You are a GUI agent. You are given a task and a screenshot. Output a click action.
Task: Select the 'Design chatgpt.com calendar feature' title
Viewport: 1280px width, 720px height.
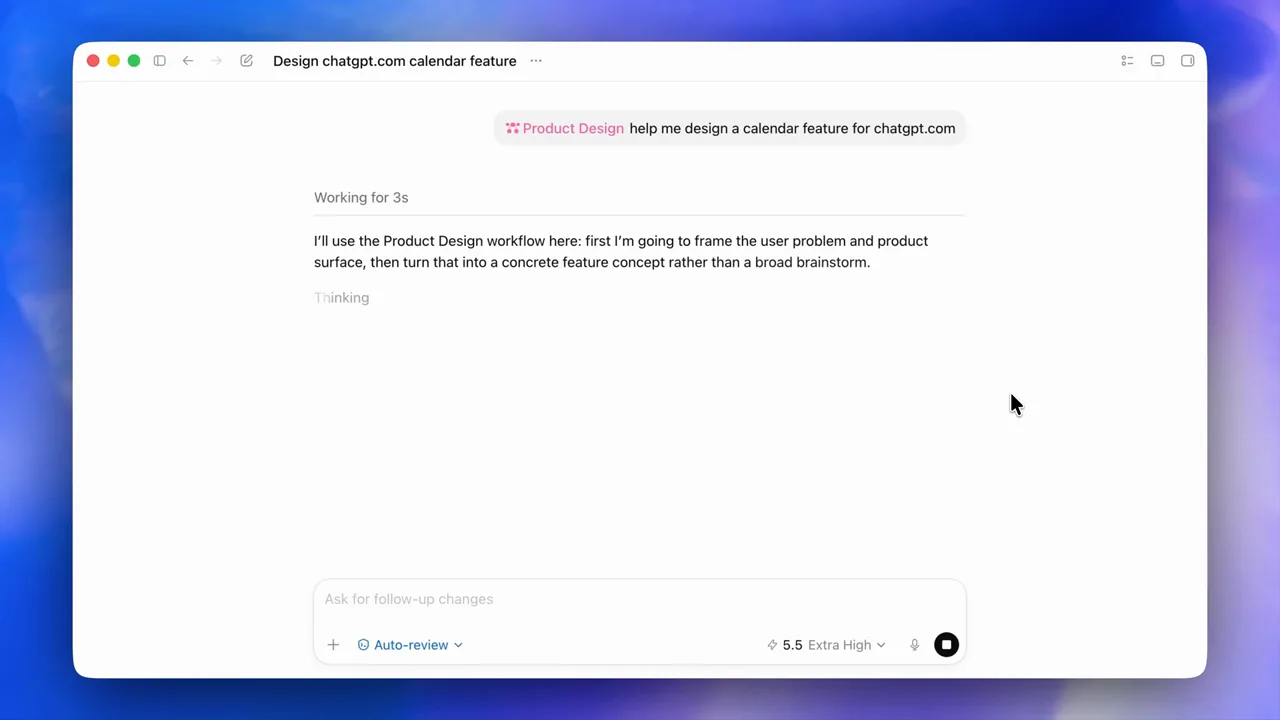tap(395, 61)
